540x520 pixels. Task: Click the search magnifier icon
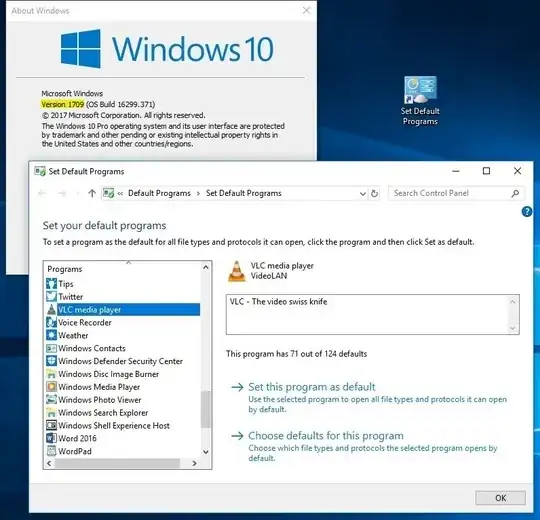tap(515, 193)
